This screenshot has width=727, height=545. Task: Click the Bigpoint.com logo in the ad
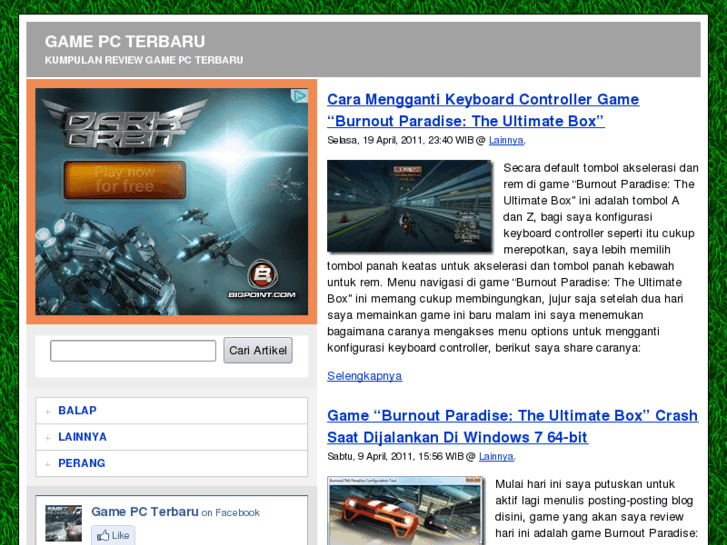tap(262, 280)
